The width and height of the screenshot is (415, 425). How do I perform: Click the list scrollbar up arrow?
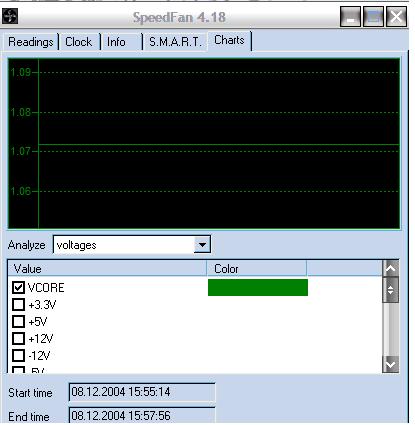coord(391,268)
